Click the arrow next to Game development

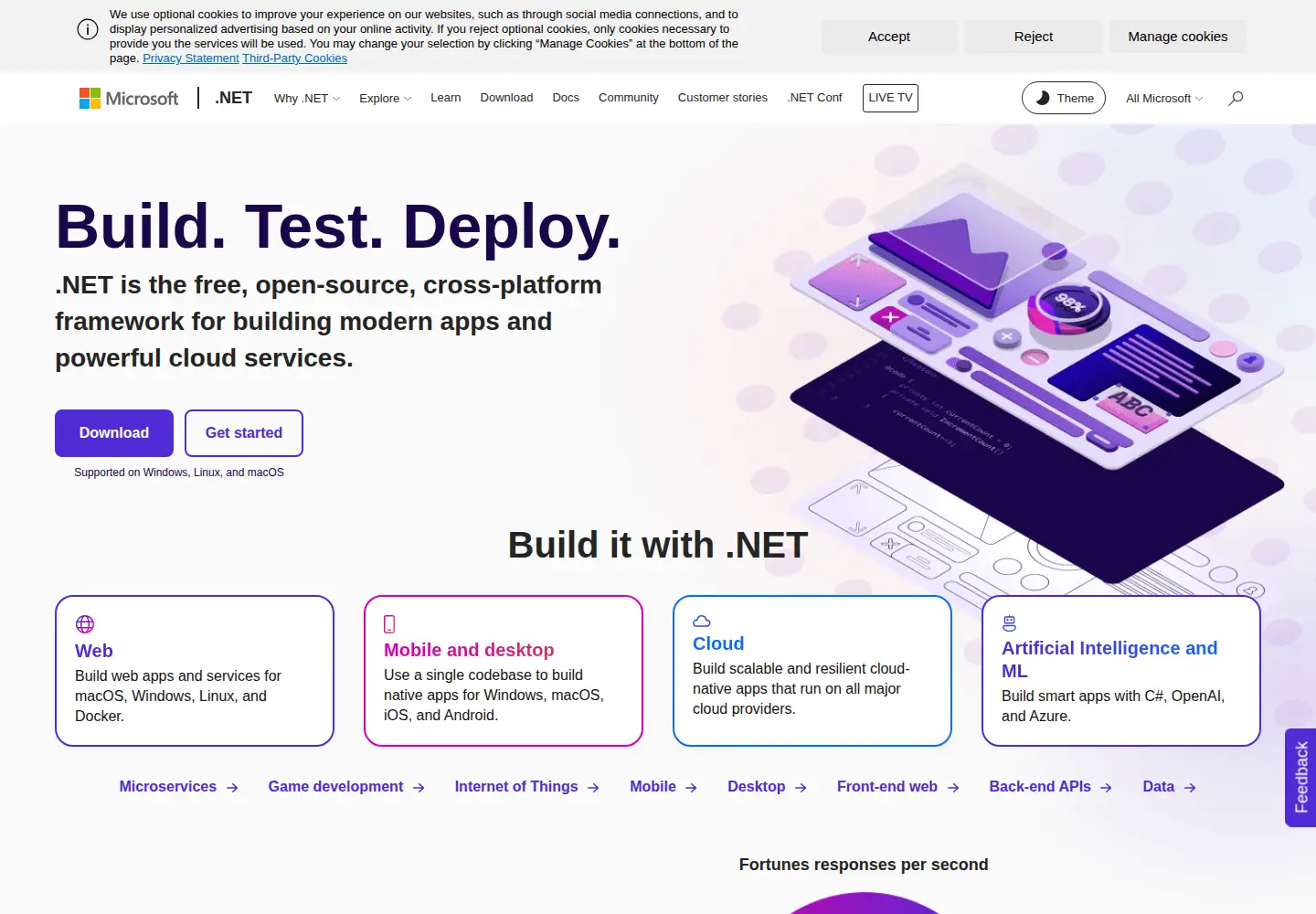[x=419, y=787]
